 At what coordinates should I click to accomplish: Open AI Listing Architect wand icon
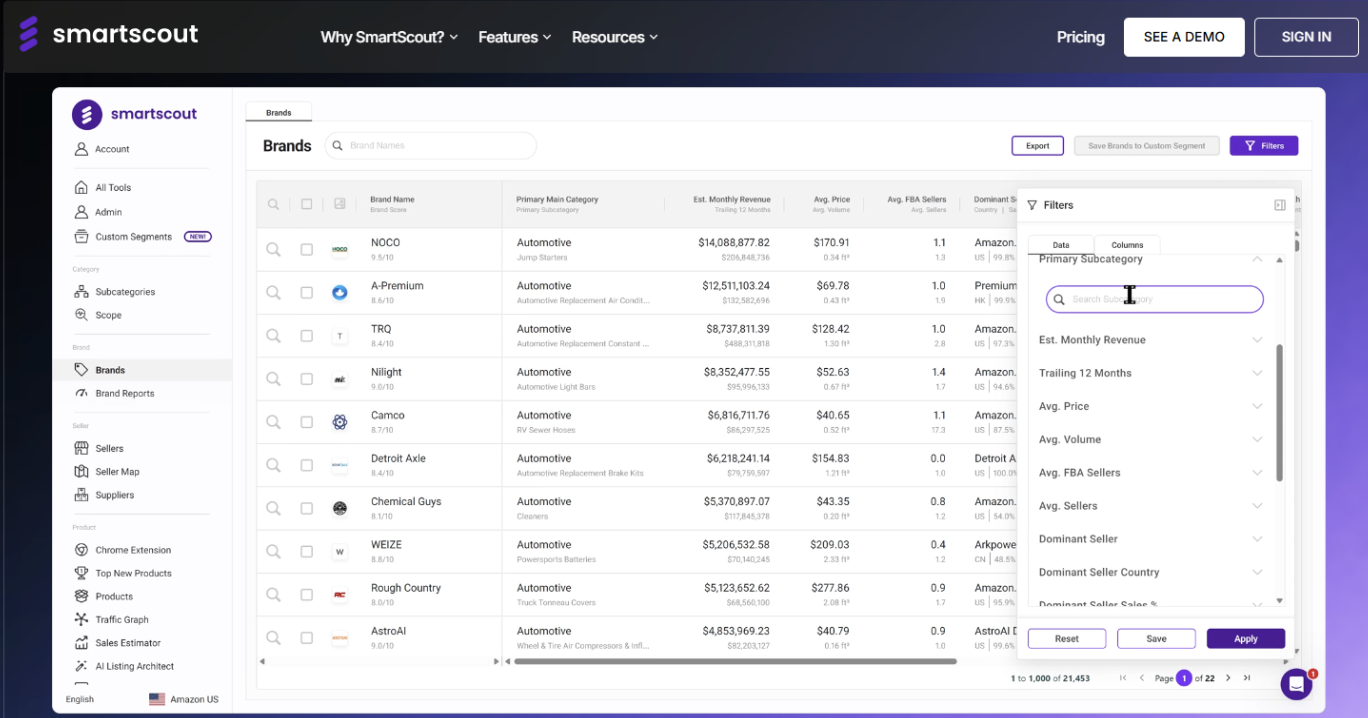coord(82,666)
